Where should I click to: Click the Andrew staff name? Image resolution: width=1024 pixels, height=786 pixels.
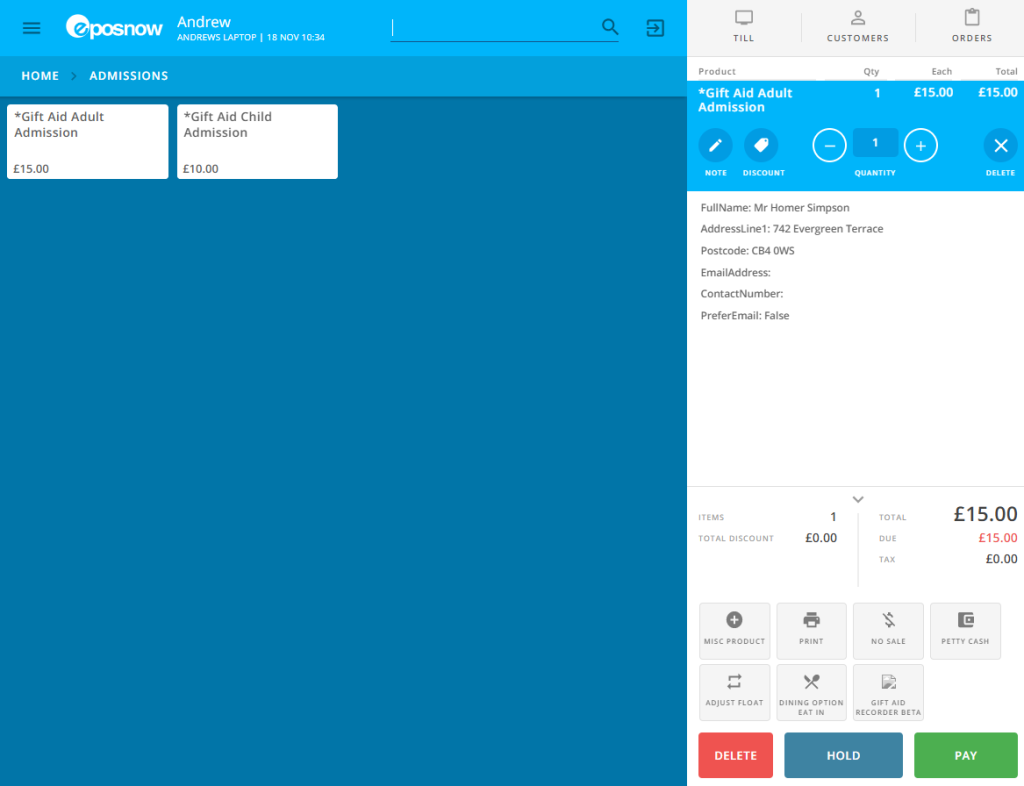(x=204, y=22)
